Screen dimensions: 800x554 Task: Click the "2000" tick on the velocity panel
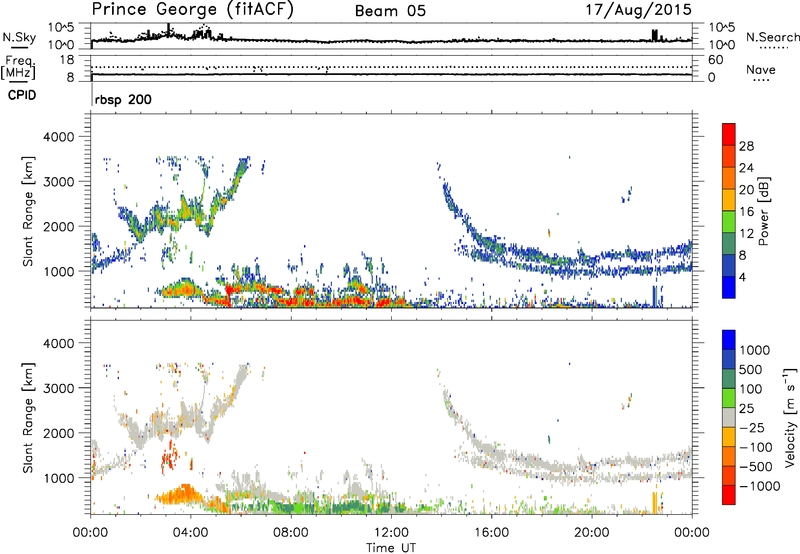click(x=58, y=433)
